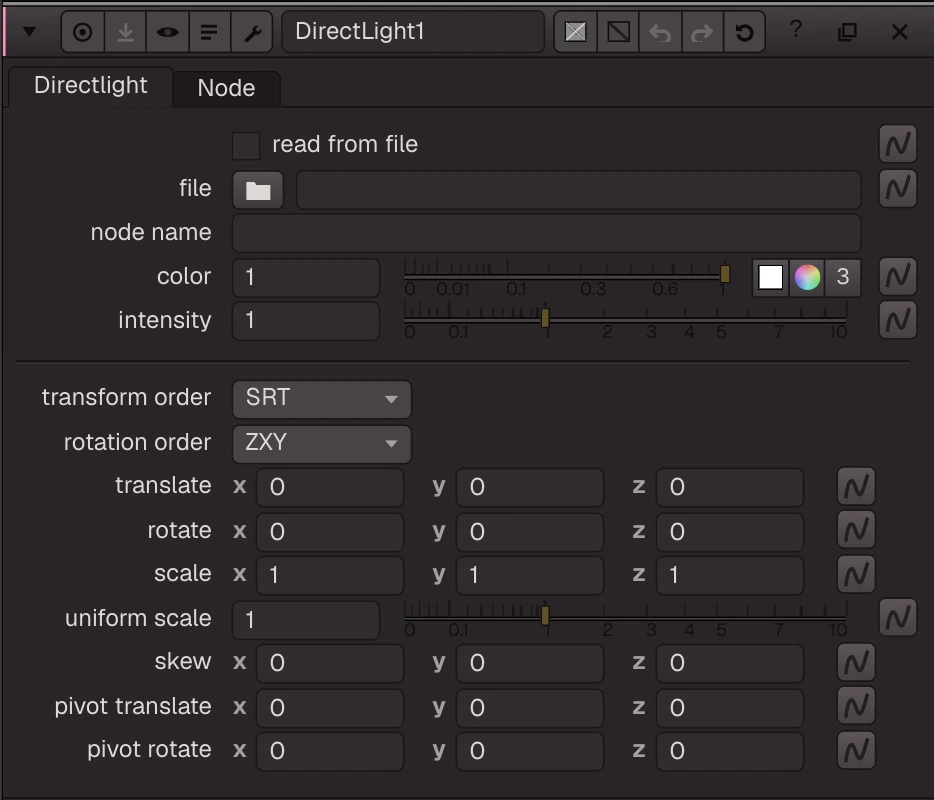Open the wrench settings icon
Image resolution: width=934 pixels, height=800 pixels.
252,32
